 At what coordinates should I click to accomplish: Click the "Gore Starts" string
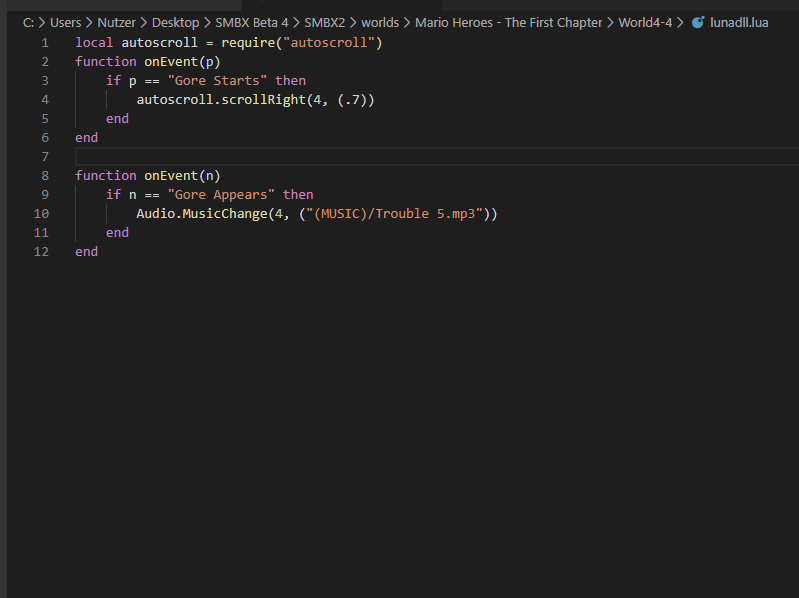click(217, 80)
